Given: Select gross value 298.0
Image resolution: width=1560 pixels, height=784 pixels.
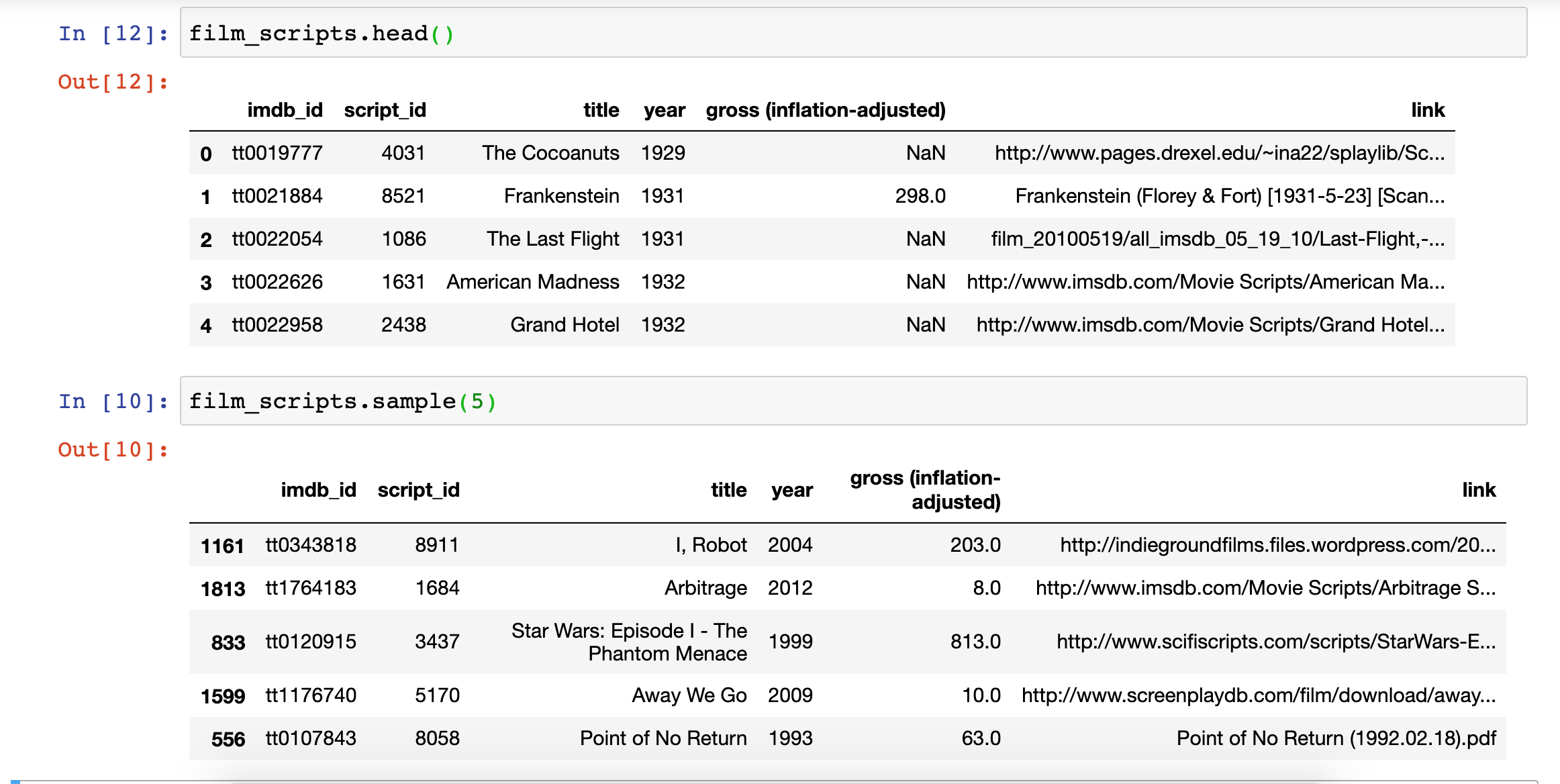Looking at the screenshot, I should [x=920, y=196].
